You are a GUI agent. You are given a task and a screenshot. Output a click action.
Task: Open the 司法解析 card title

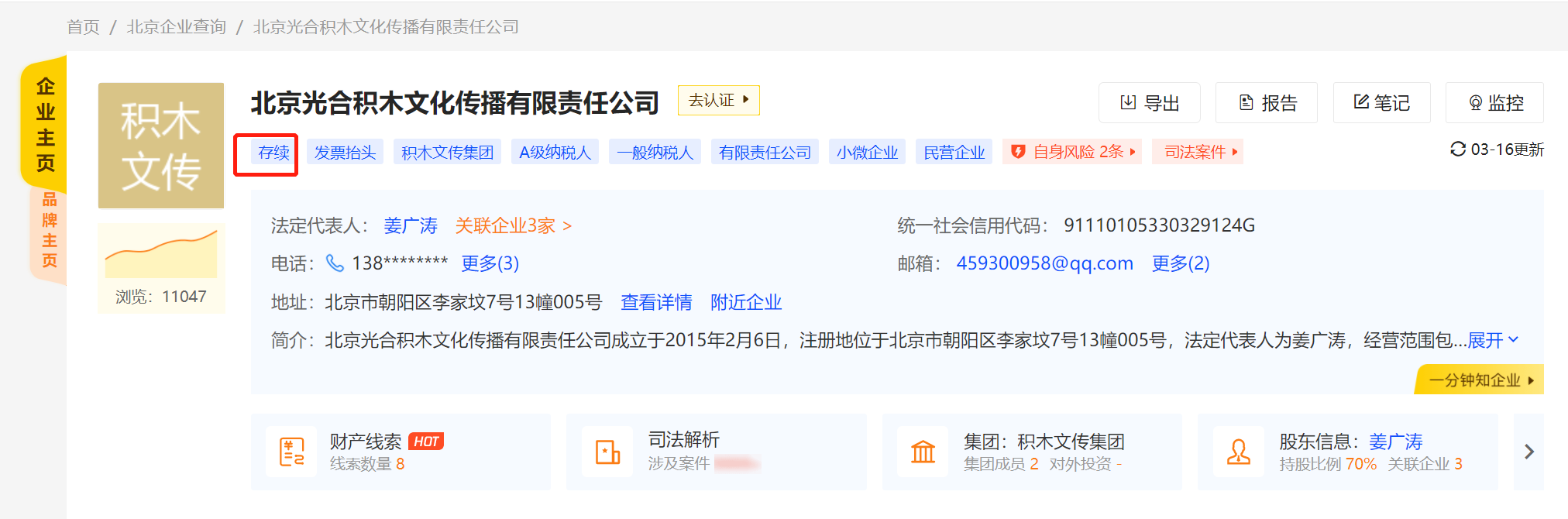point(684,440)
